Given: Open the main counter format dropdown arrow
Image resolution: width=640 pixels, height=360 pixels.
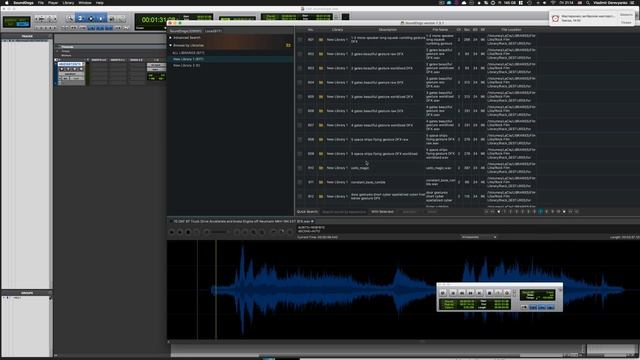Looking at the screenshot, I should (x=165, y=28).
